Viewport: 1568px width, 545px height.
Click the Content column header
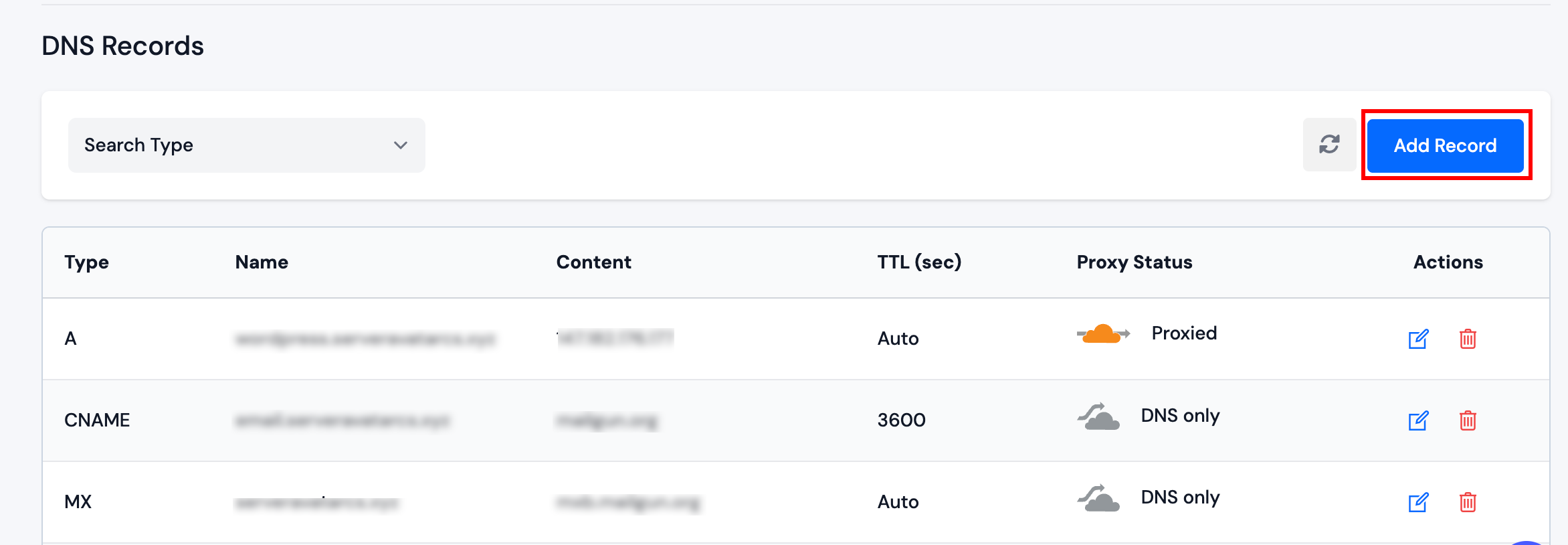pos(593,262)
